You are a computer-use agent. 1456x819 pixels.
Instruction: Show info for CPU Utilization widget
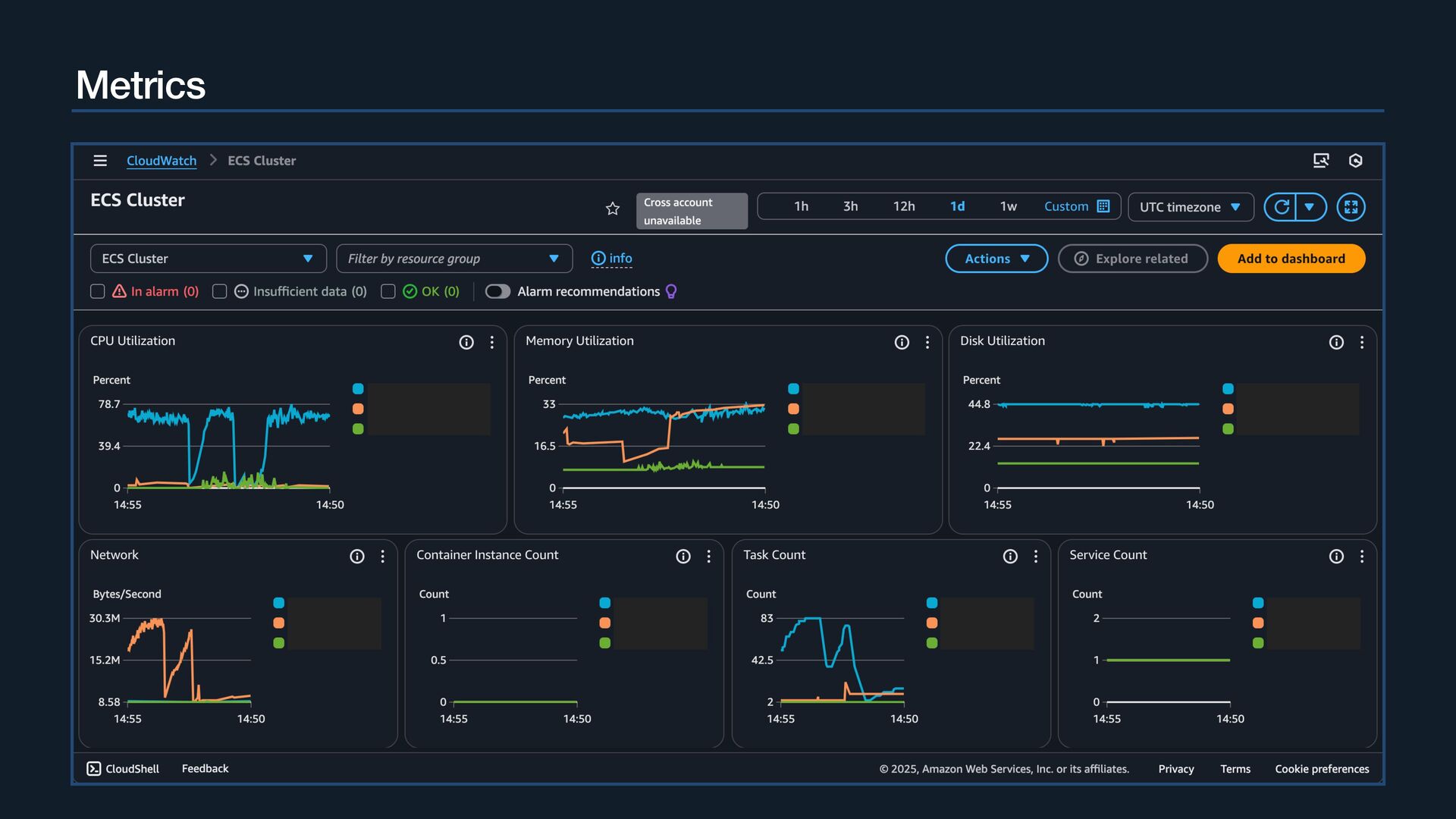[x=466, y=343]
